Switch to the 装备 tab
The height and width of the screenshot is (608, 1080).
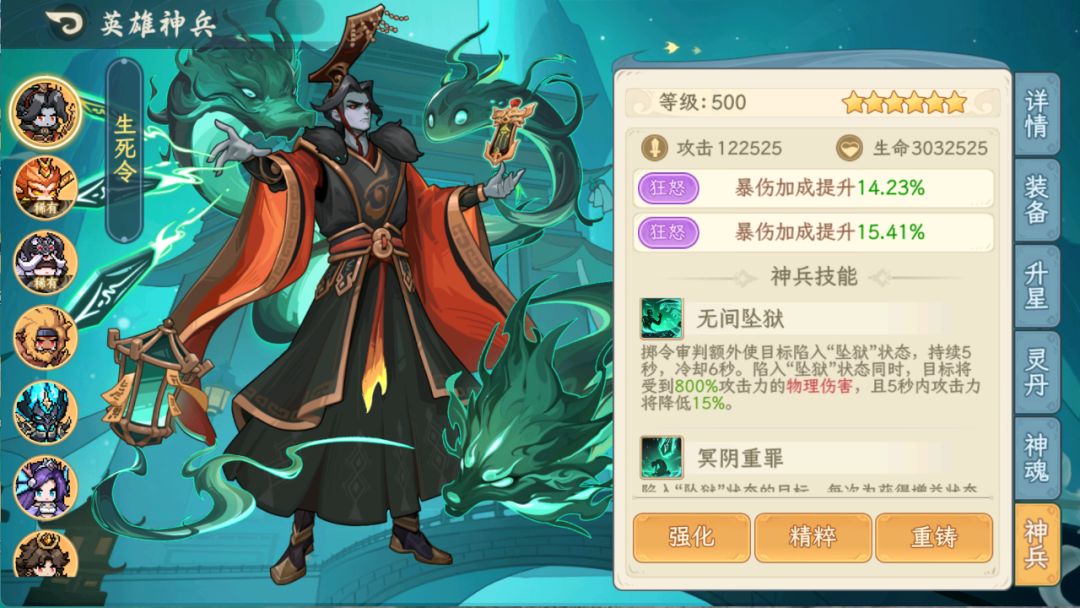[1037, 200]
